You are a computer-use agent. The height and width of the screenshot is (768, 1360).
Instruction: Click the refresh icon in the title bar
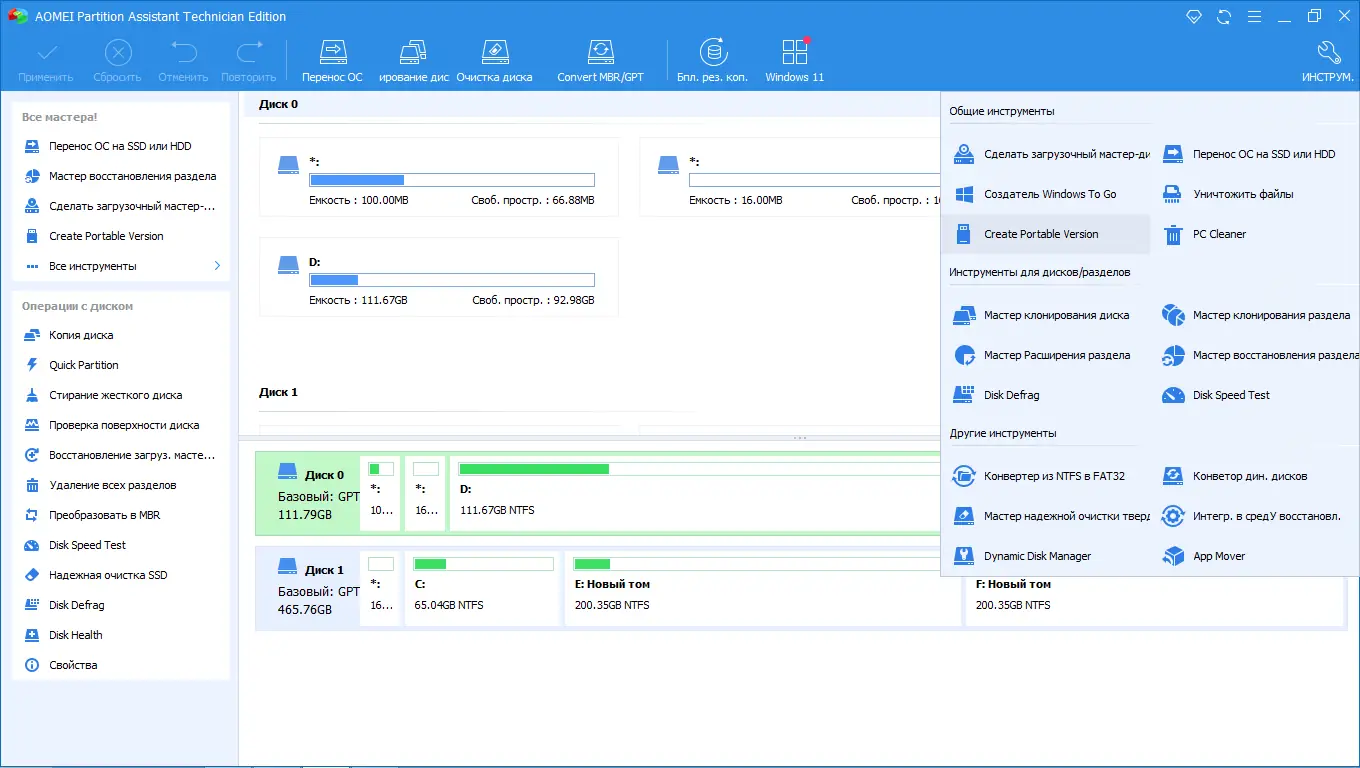pyautogui.click(x=1223, y=16)
